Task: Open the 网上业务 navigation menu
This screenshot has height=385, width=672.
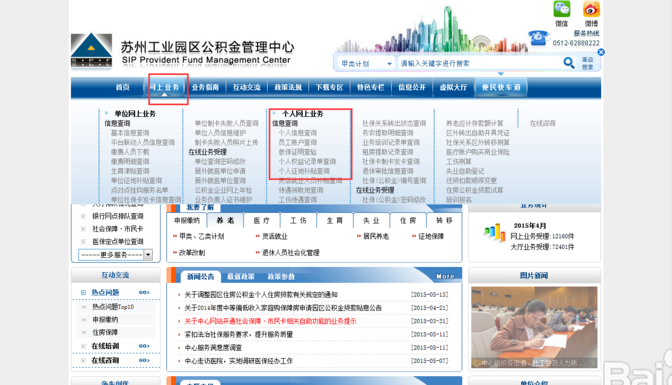Action: pyautogui.click(x=165, y=87)
